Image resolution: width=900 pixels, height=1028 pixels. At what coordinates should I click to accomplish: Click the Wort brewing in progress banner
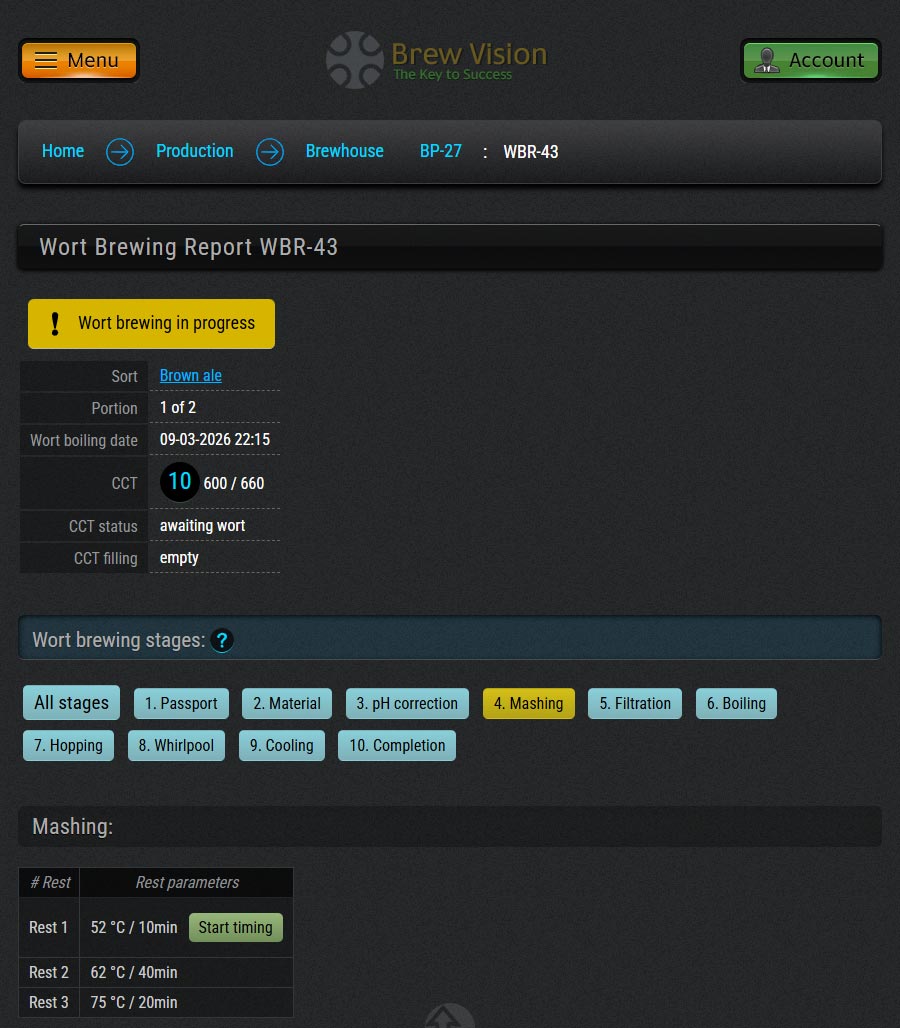click(151, 324)
